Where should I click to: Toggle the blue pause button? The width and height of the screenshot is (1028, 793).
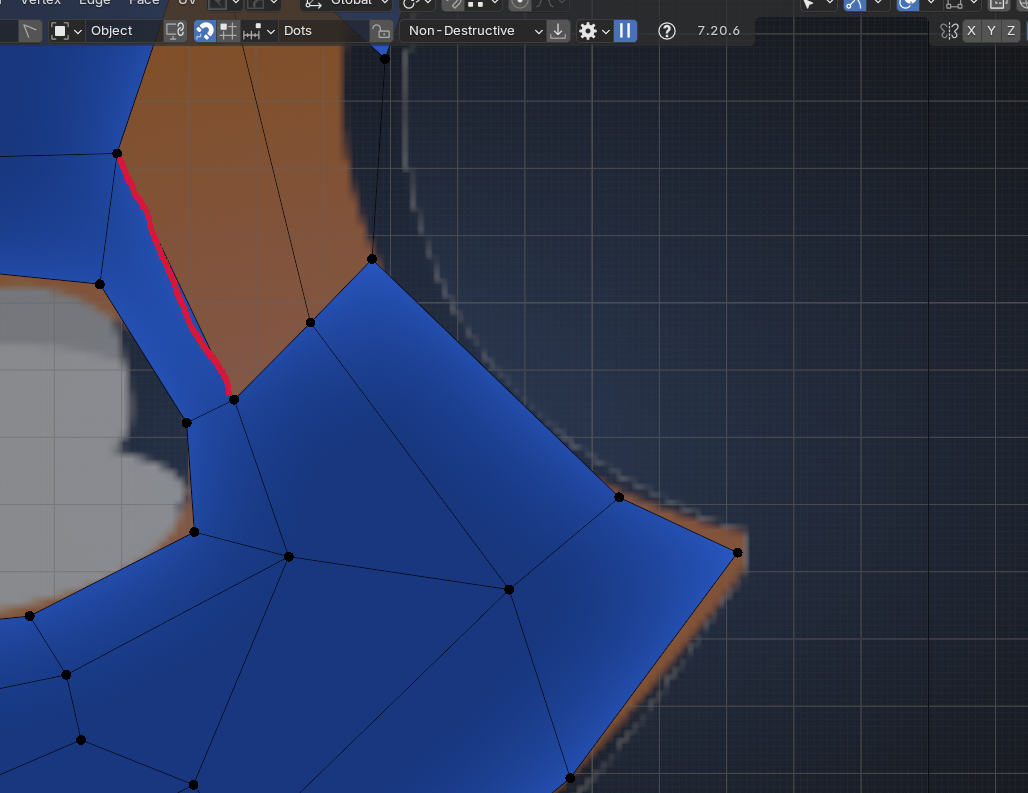tap(625, 31)
